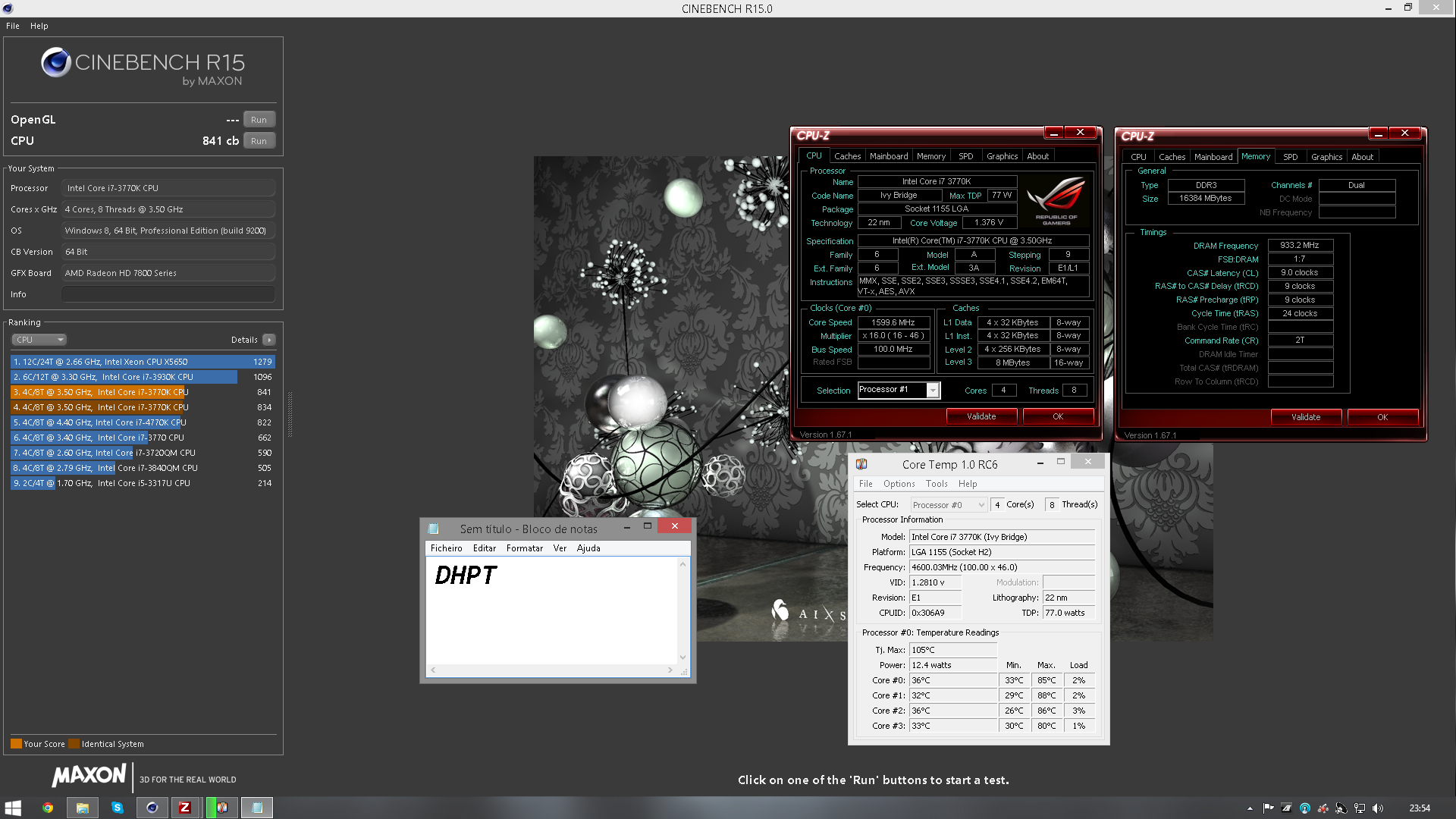Run the OpenGL benchmark

click(259, 120)
